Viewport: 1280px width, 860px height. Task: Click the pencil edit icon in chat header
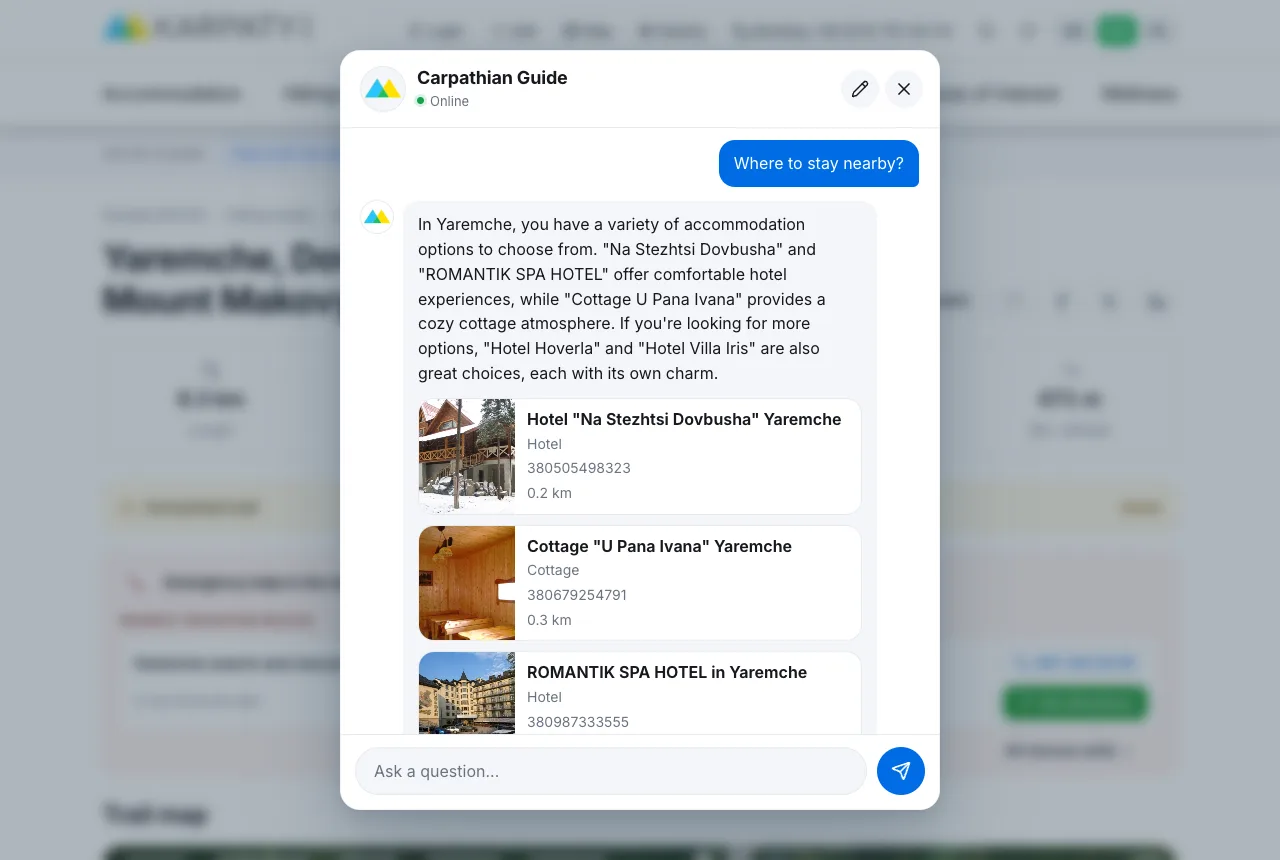[860, 89]
